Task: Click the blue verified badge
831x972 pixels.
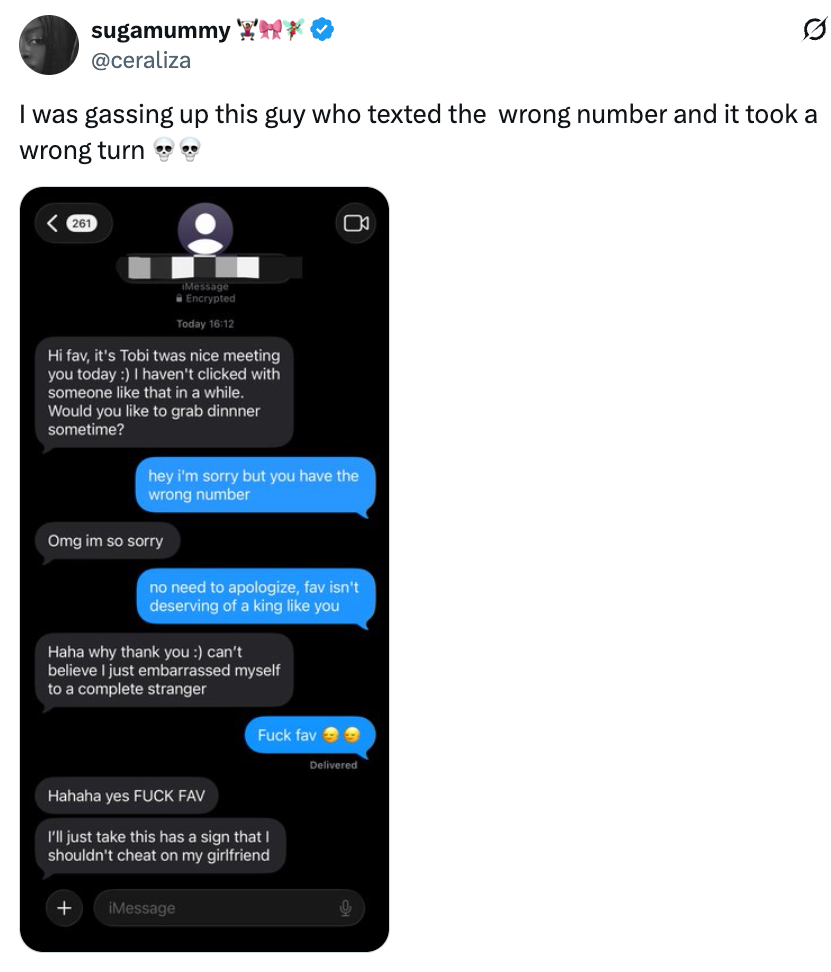Action: pyautogui.click(x=322, y=29)
